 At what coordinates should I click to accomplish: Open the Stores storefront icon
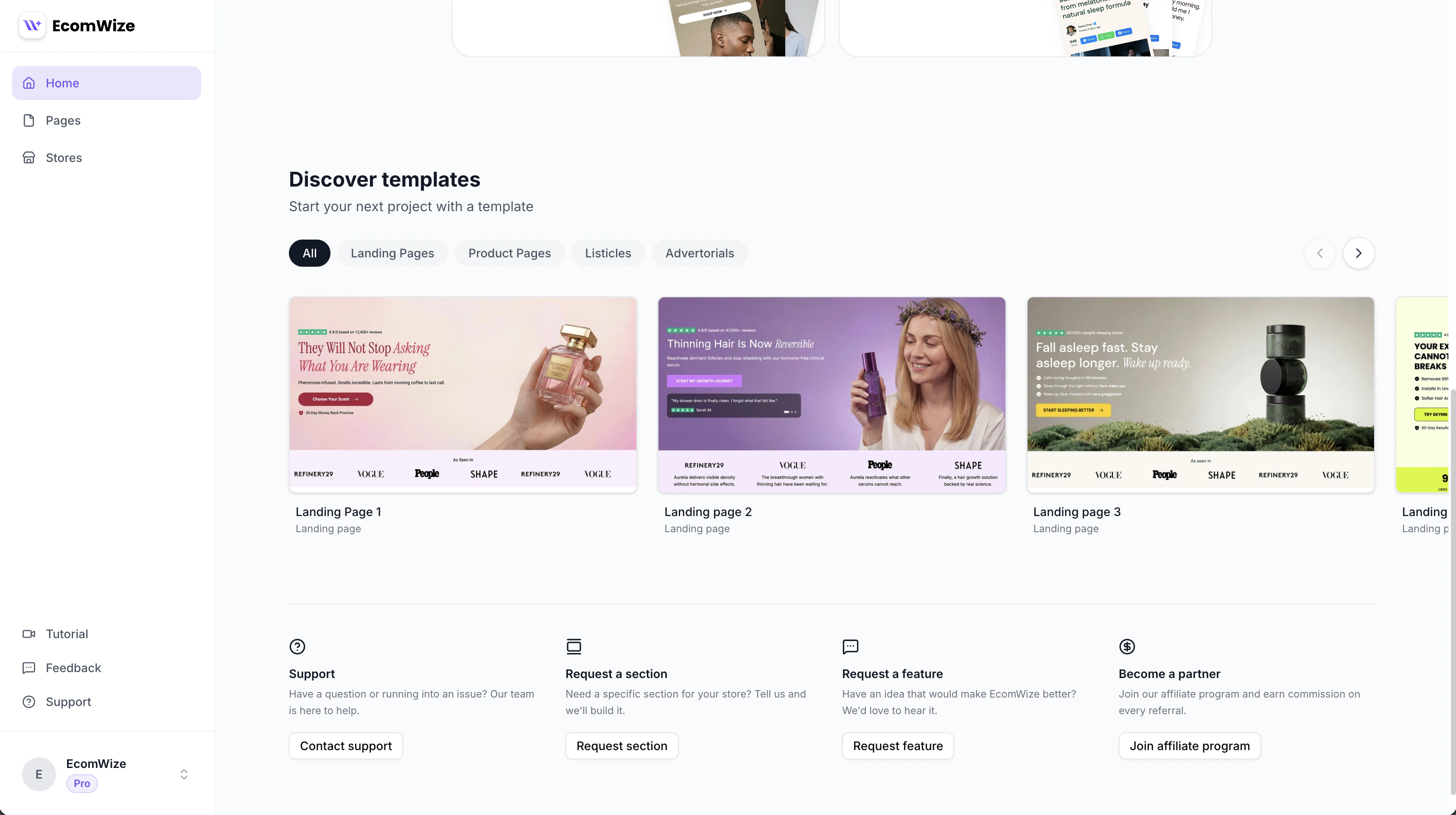[29, 158]
